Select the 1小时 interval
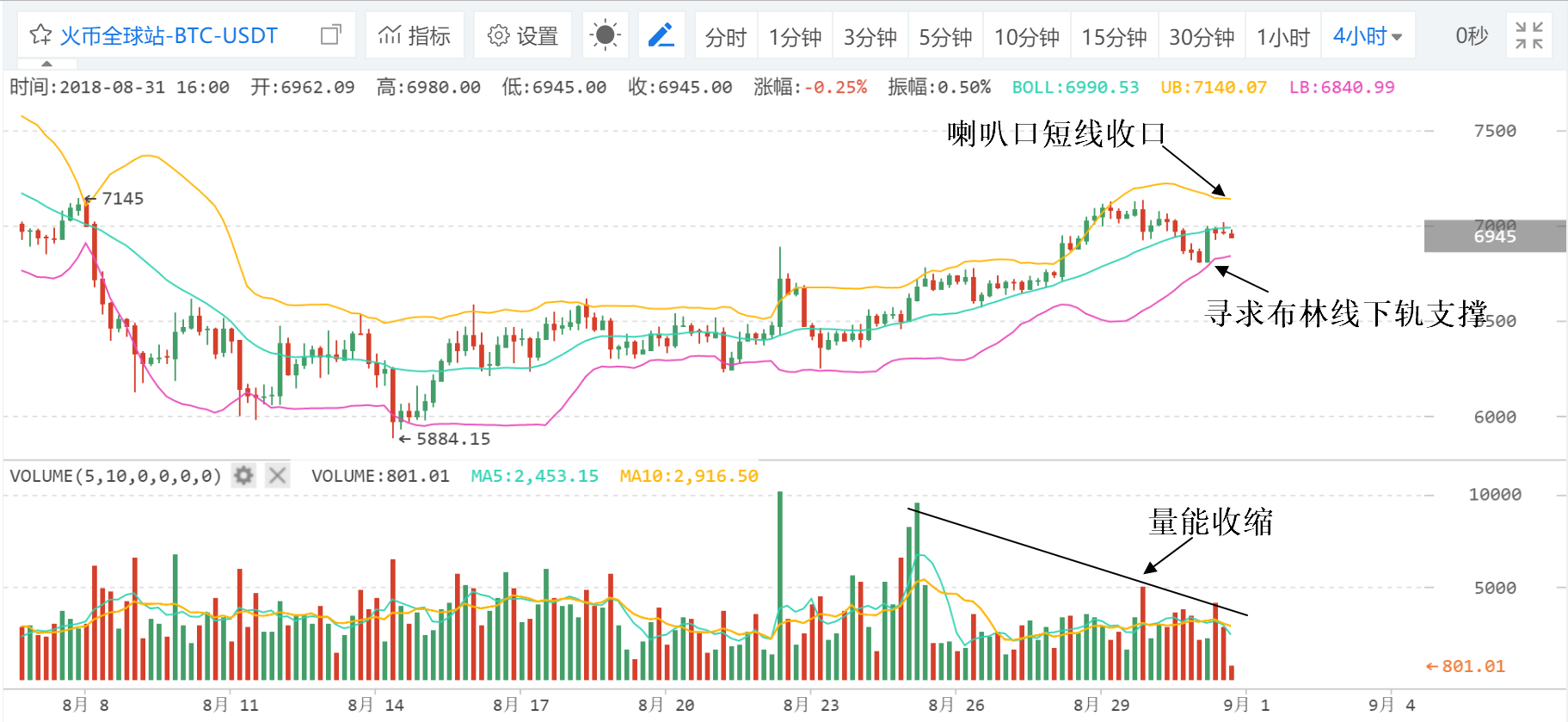1568x722 pixels. tap(1282, 37)
